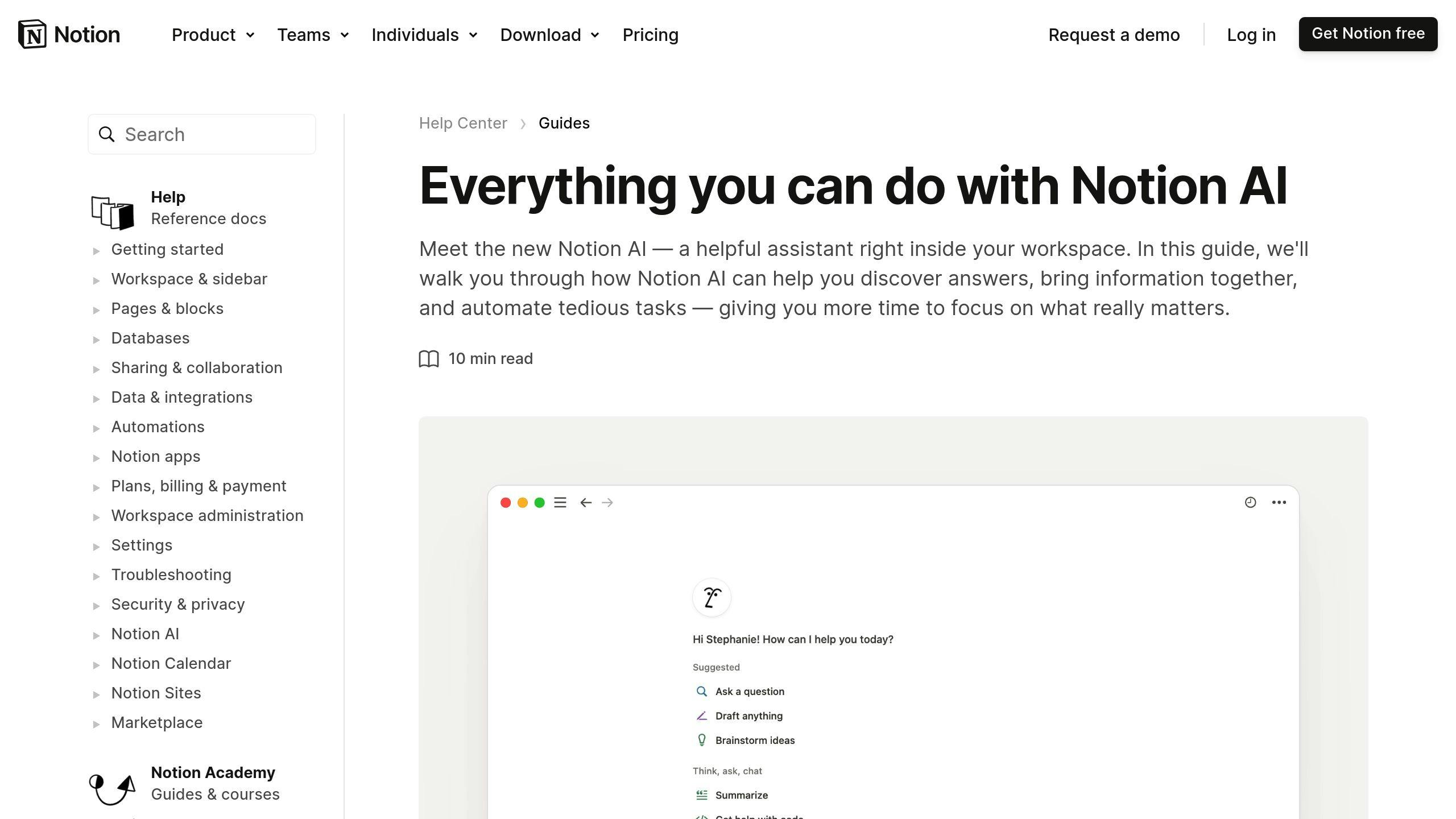The image size is (1456, 819).
Task: Click the green maximize dot in mockup window
Action: point(540,503)
